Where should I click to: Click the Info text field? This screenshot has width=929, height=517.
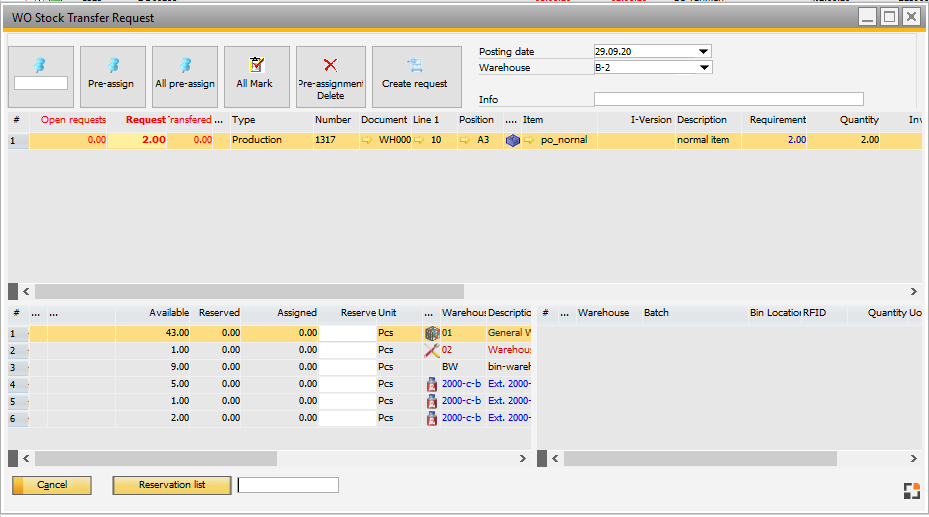pos(728,99)
